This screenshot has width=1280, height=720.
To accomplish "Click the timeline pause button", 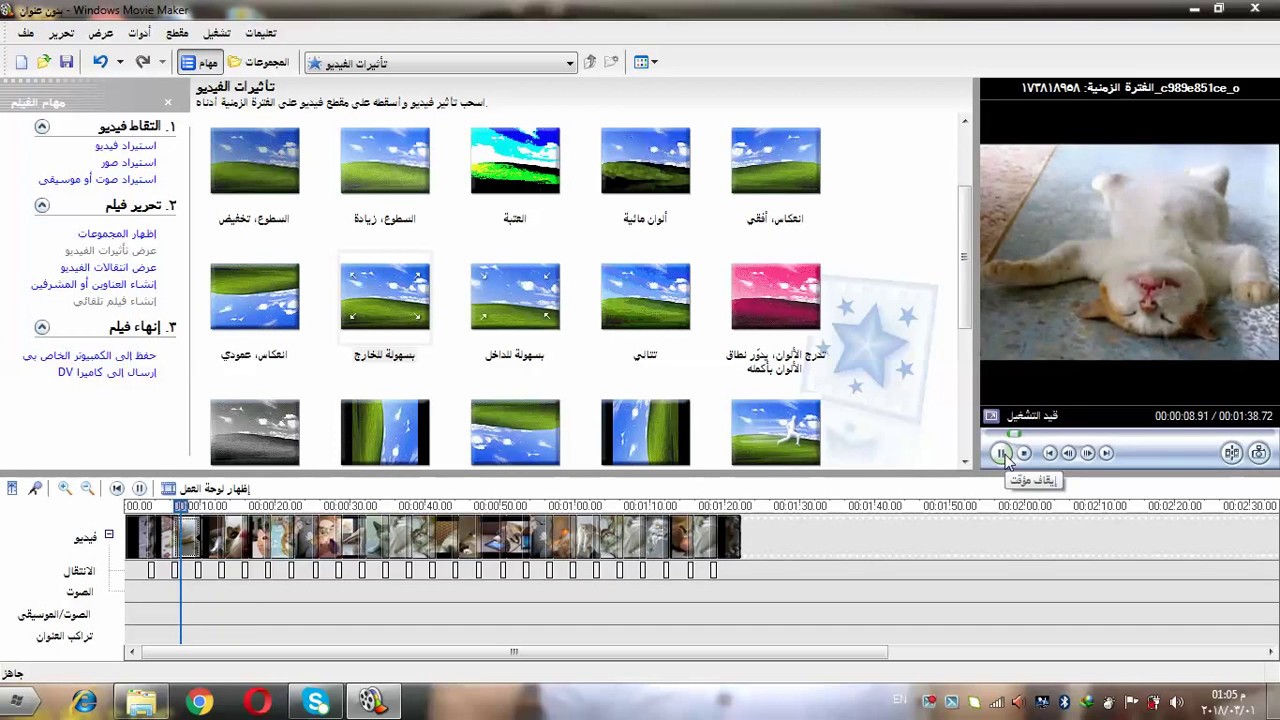I will pos(140,488).
